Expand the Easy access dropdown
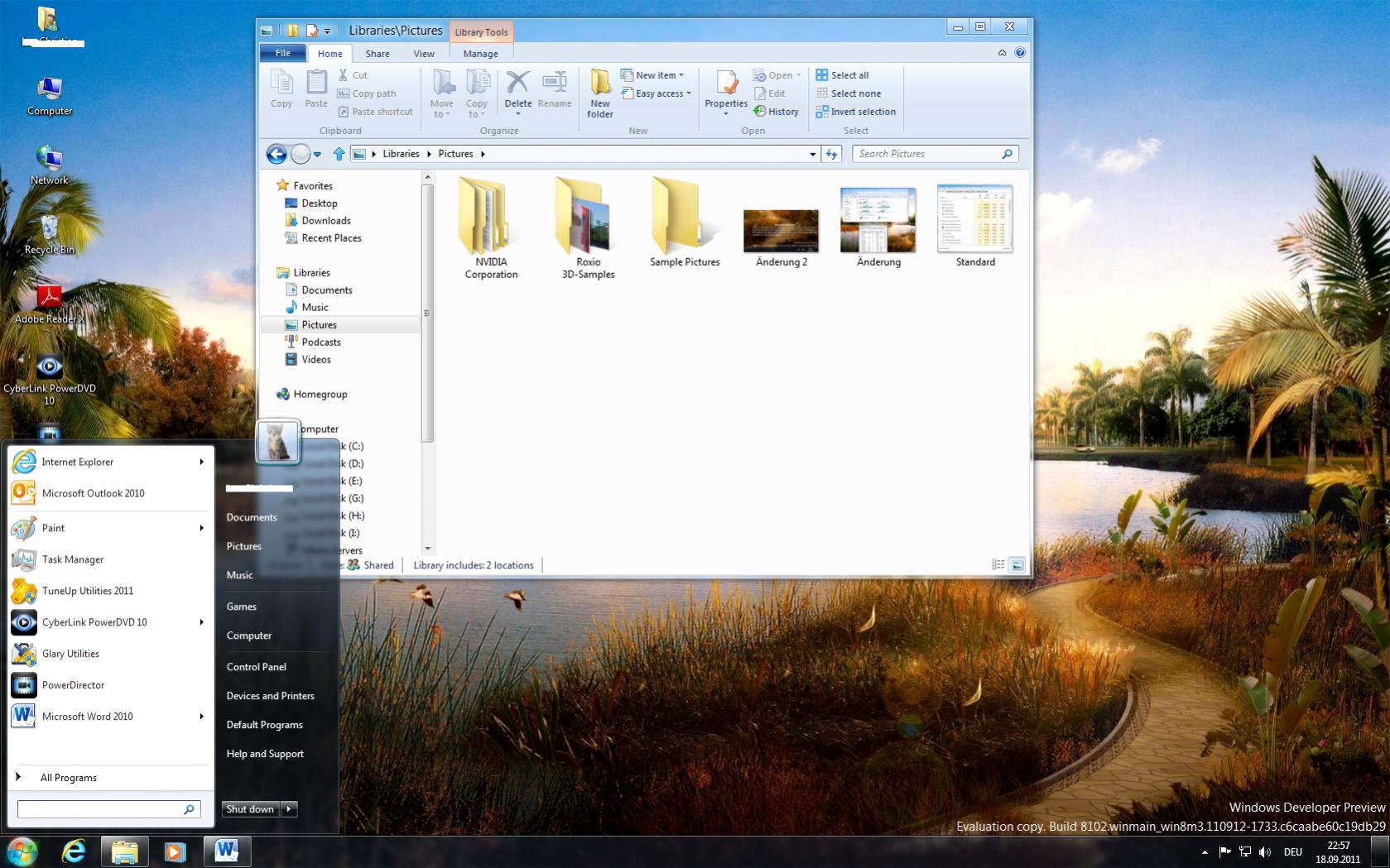Screen dimensions: 1390x868 pyautogui.click(x=657, y=94)
